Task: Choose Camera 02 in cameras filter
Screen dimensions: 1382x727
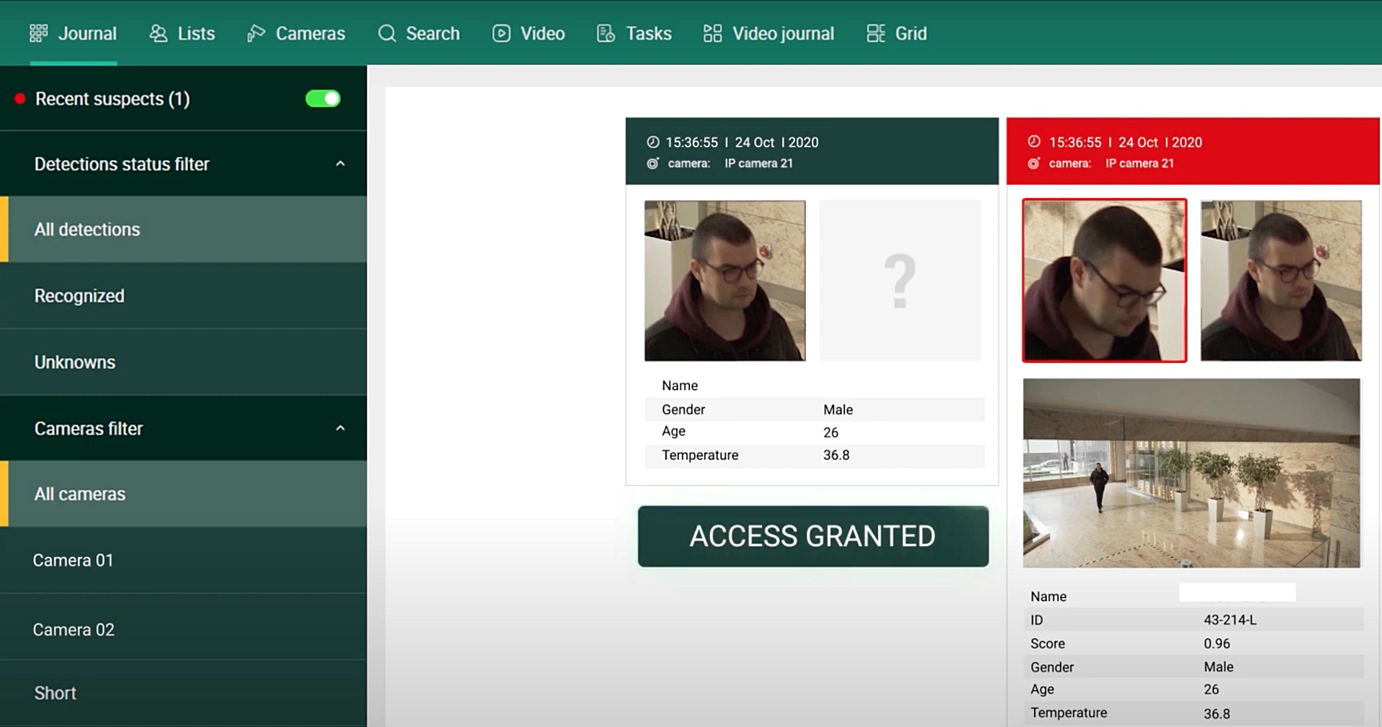Action: [183, 629]
